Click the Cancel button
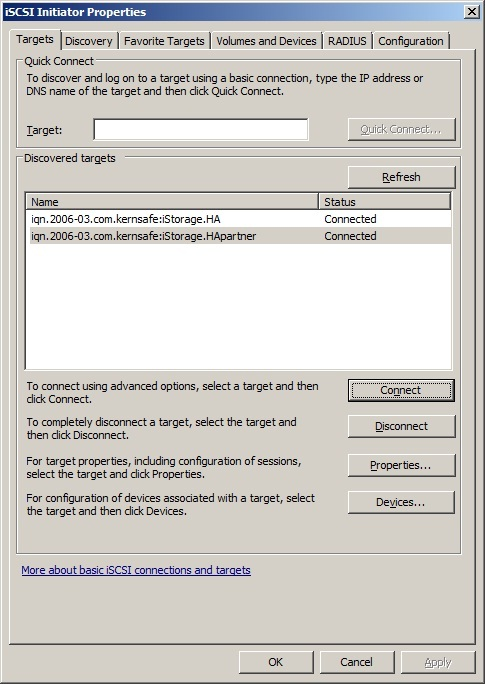The image size is (485, 684). [357, 662]
